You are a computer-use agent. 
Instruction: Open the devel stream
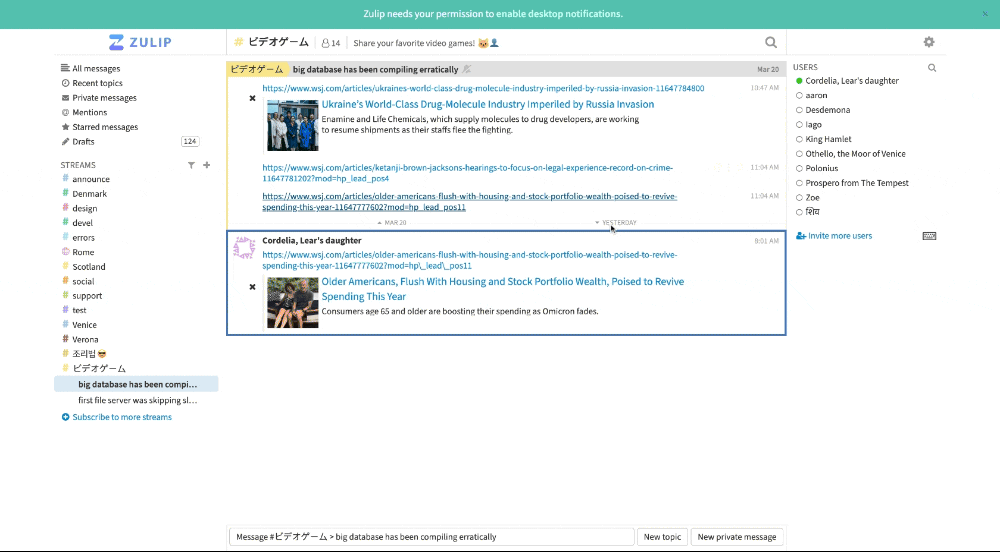[82, 223]
